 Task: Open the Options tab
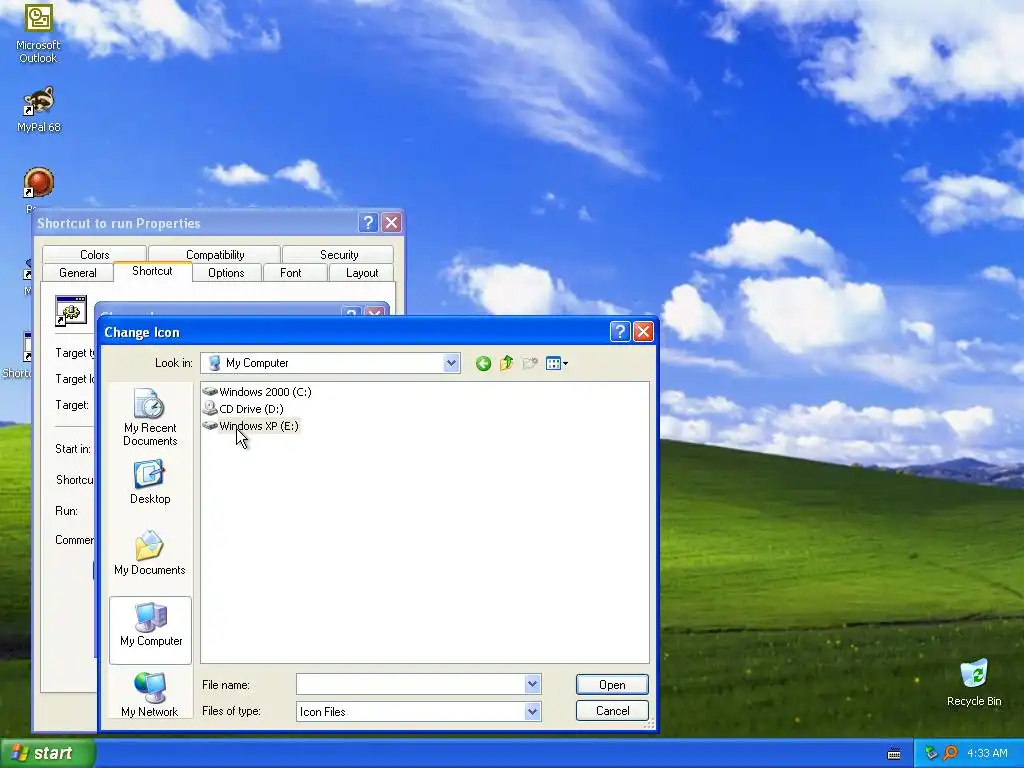[x=226, y=272]
